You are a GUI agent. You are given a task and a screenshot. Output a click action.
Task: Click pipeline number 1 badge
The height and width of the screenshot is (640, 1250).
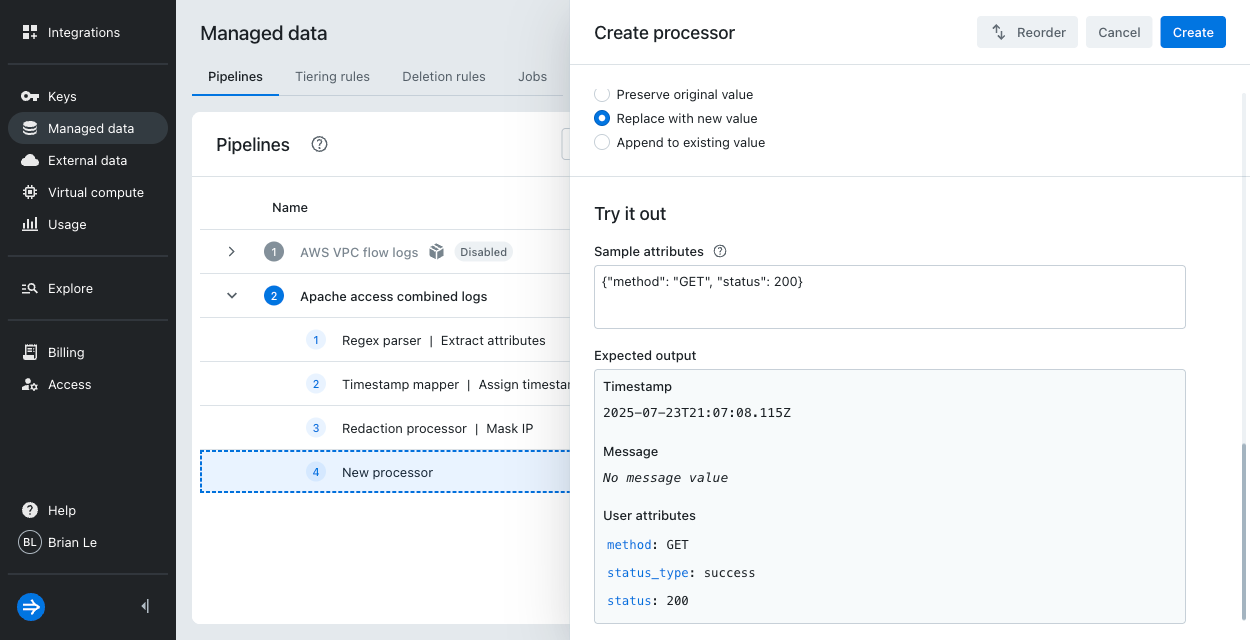click(x=274, y=252)
